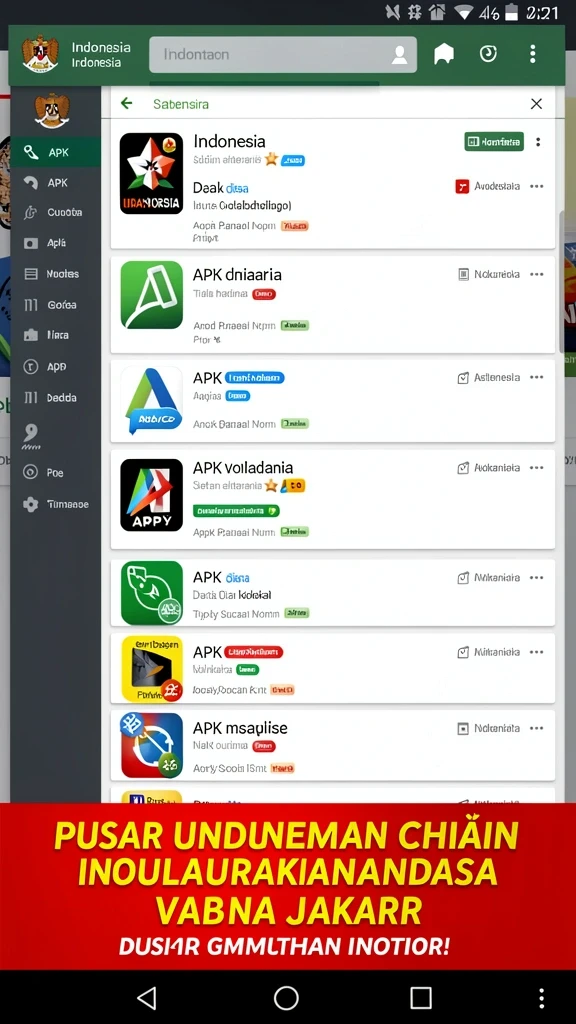576x1024 pixels.
Task: Close the Sabensira panel with X
Action: [x=536, y=103]
